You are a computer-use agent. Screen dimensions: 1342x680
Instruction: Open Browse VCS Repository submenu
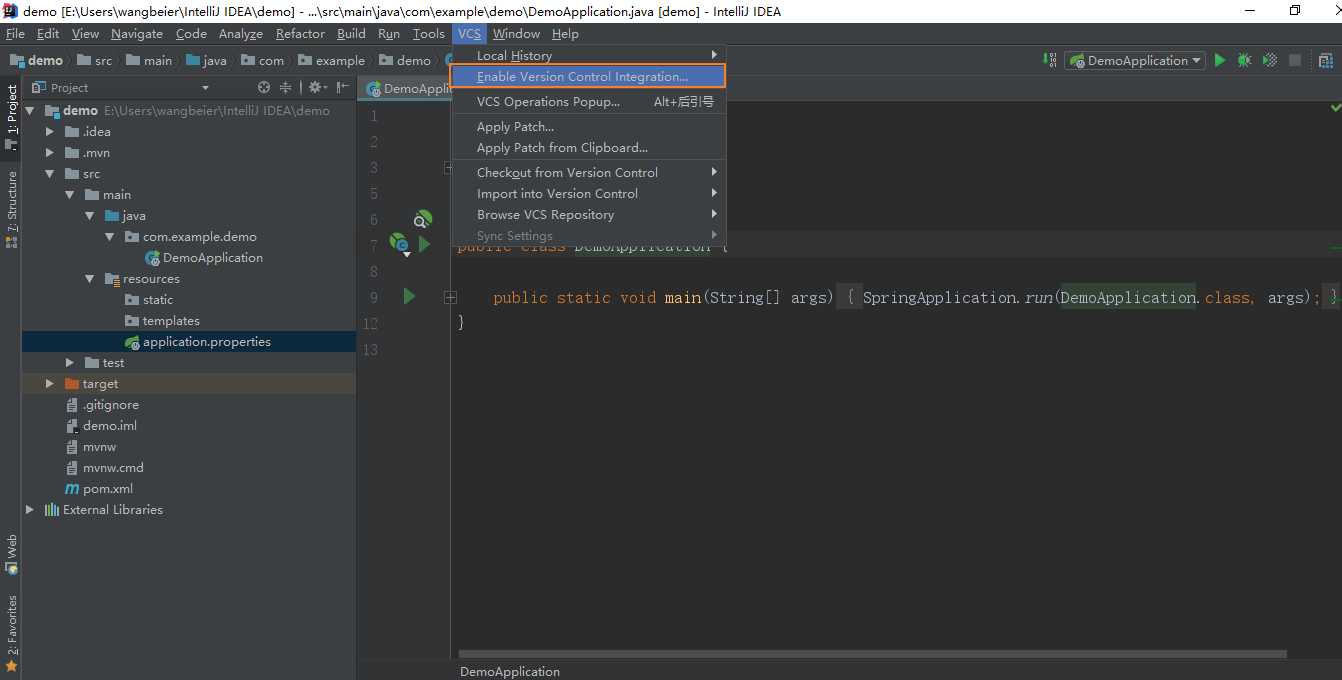pos(588,215)
